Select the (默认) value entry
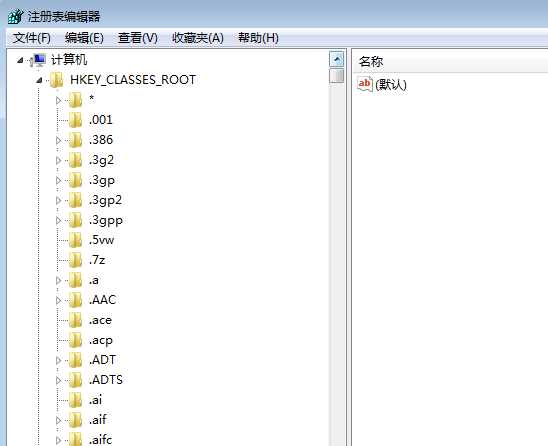The height and width of the screenshot is (446, 548). [391, 85]
